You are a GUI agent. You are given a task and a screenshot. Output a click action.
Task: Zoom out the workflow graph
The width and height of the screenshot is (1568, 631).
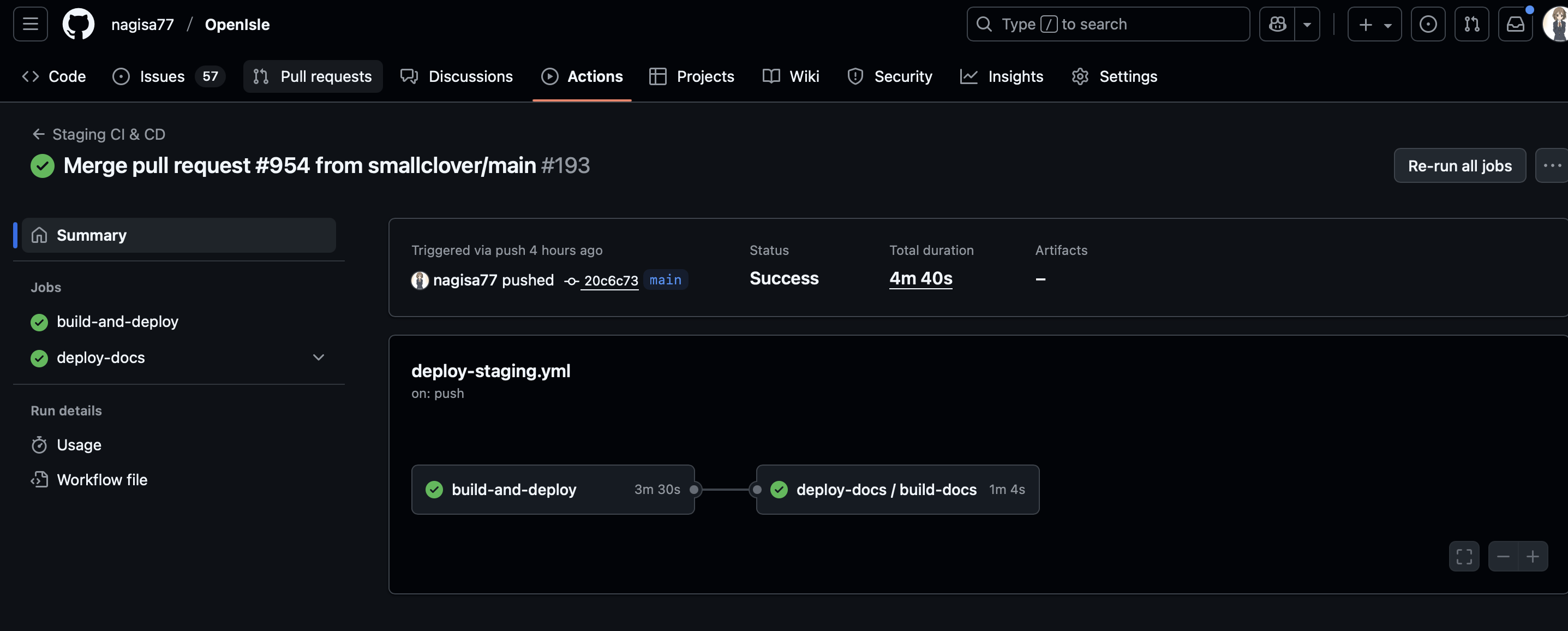coord(1503,556)
